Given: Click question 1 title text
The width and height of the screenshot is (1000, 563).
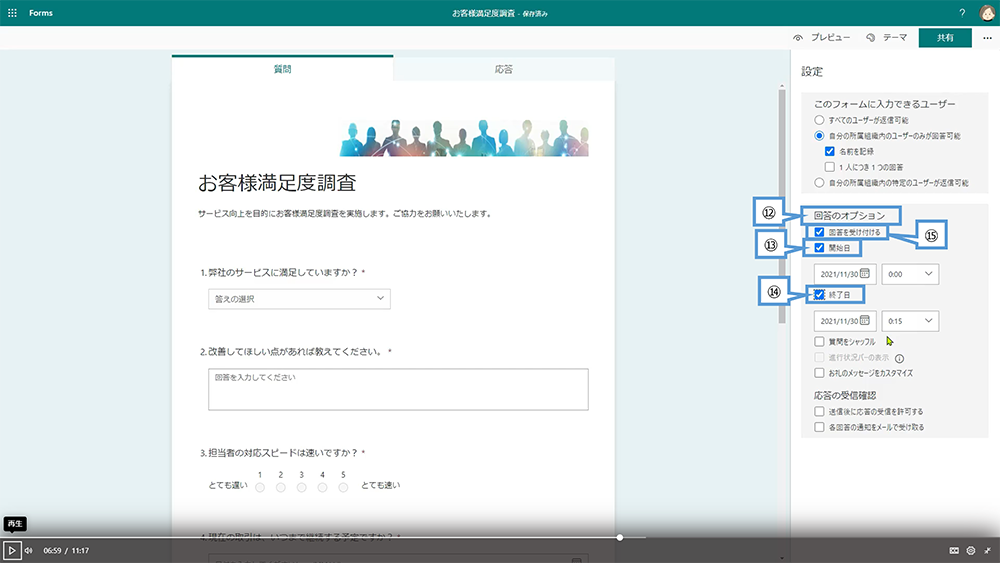Looking at the screenshot, I should 283,272.
